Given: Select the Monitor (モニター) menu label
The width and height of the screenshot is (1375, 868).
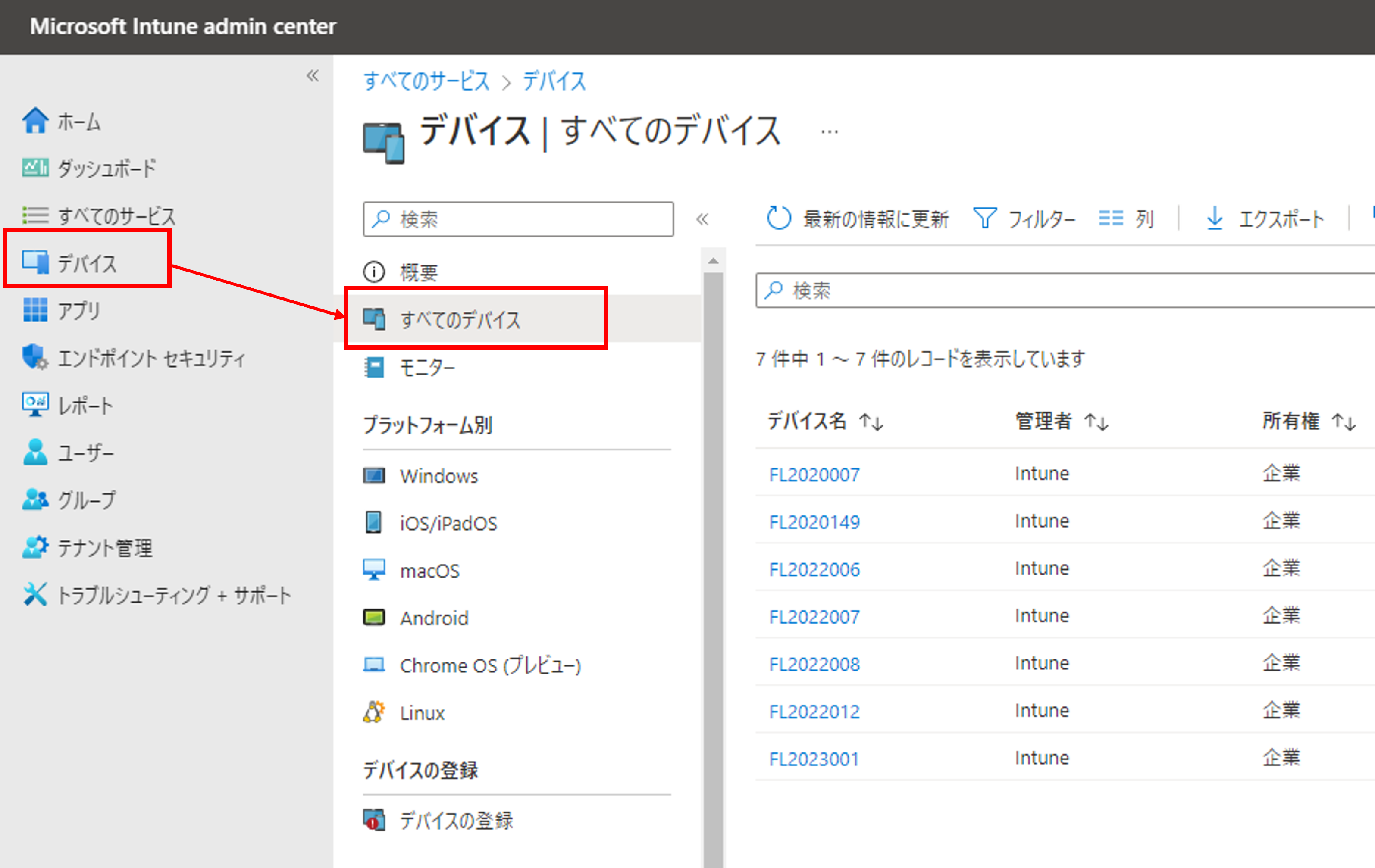Looking at the screenshot, I should click(428, 367).
